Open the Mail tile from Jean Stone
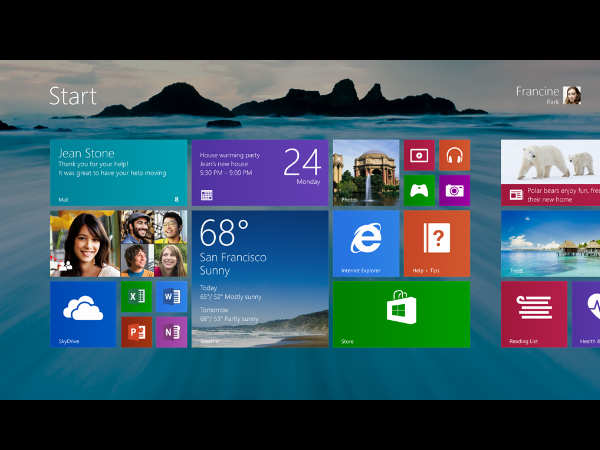Screen dimensions: 600x450 point(119,173)
